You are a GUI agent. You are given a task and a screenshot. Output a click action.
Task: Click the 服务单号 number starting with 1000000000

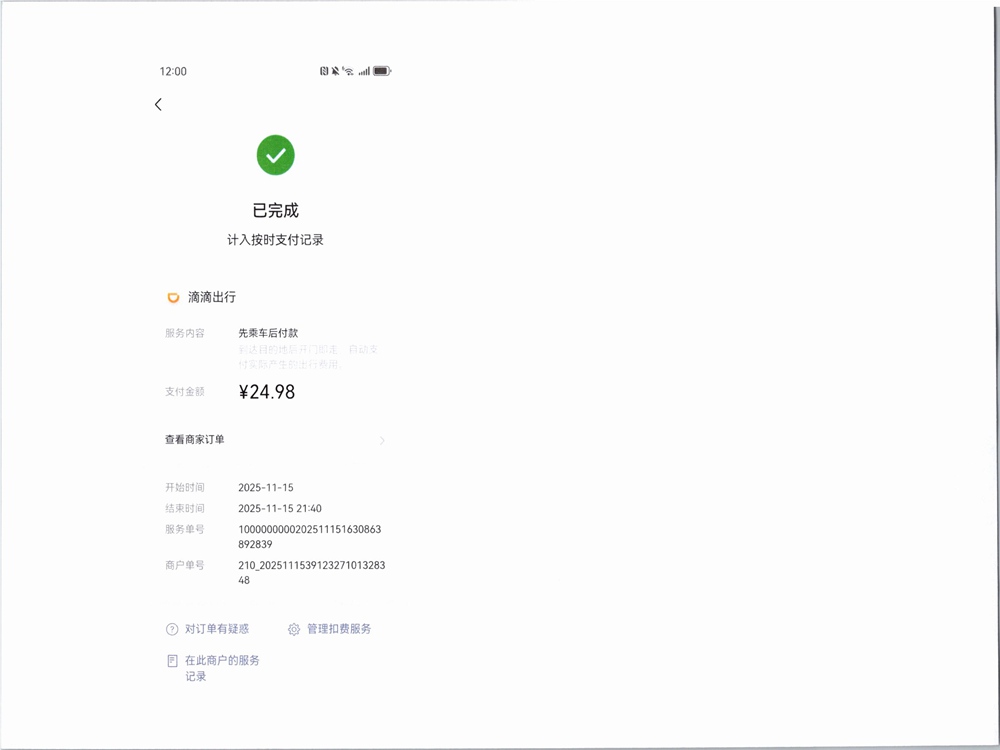coord(309,537)
